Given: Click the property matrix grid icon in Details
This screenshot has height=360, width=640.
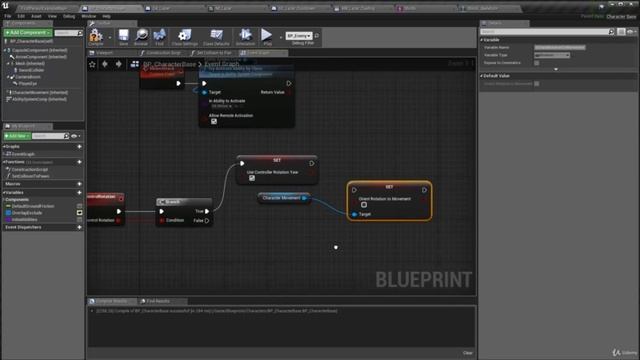Looking at the screenshot, I should point(621,31).
